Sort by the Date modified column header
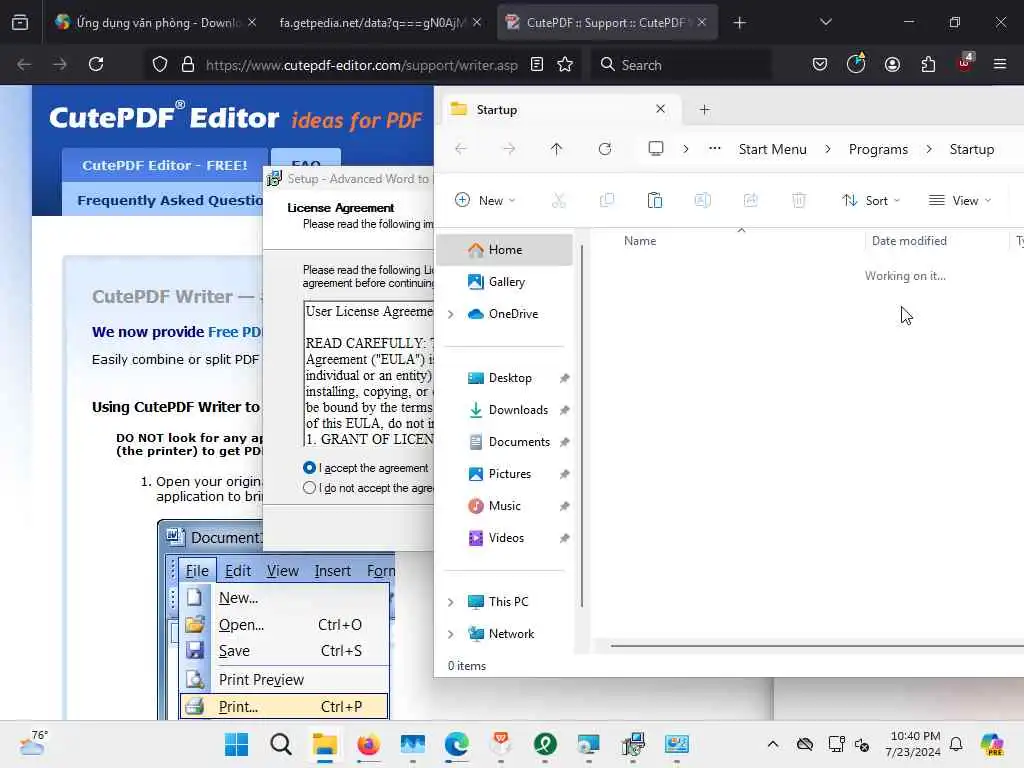This screenshot has height=768, width=1024. (x=909, y=241)
